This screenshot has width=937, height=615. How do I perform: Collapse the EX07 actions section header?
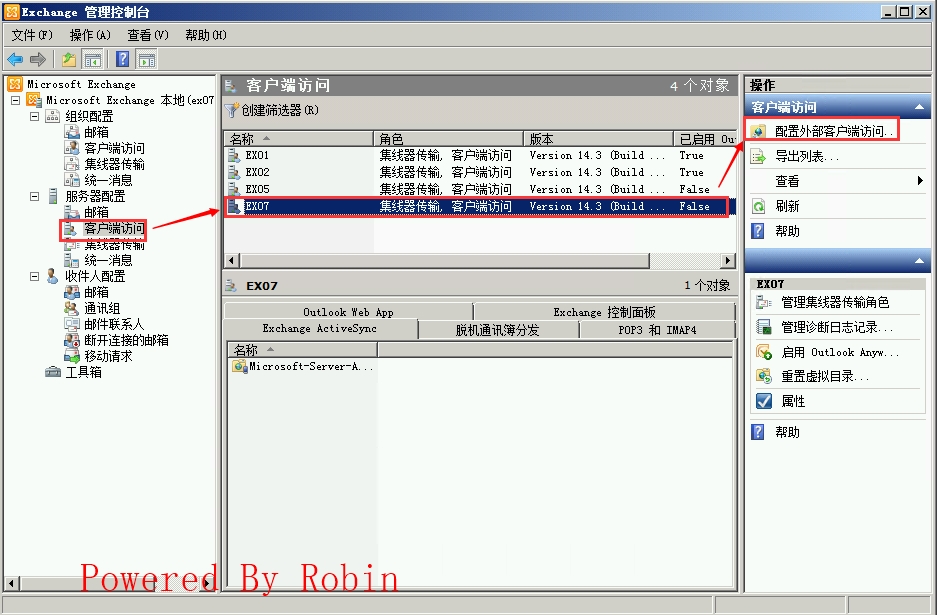click(x=919, y=261)
